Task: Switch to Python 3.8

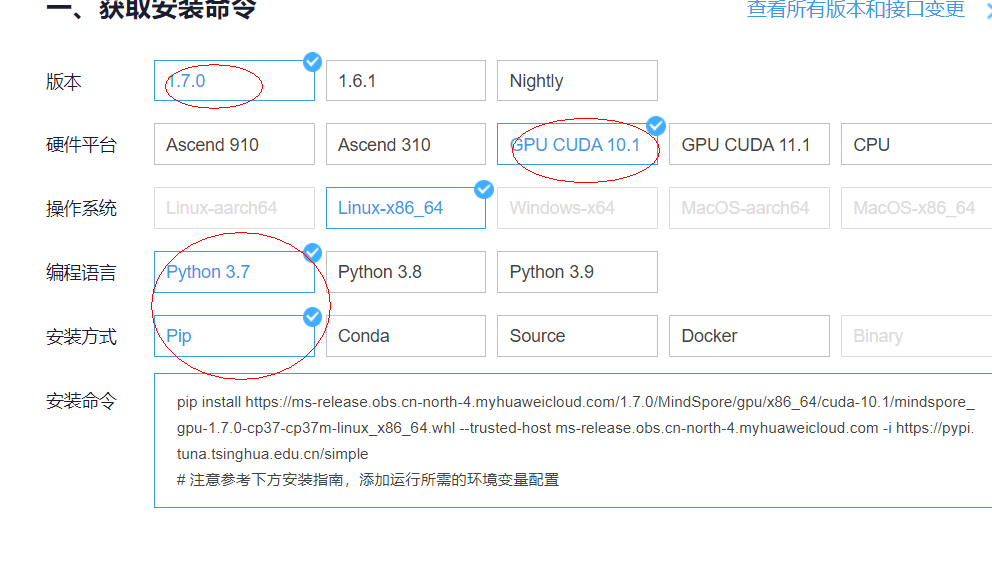Action: (405, 272)
